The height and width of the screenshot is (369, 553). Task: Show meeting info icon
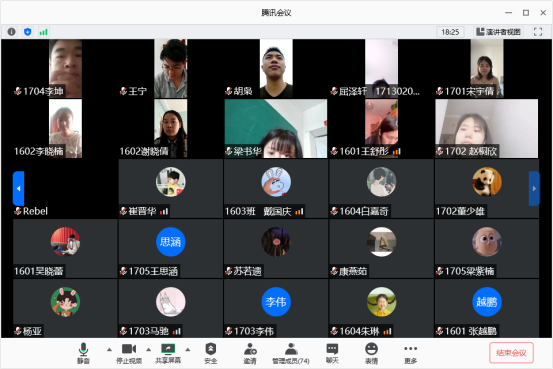pos(12,32)
